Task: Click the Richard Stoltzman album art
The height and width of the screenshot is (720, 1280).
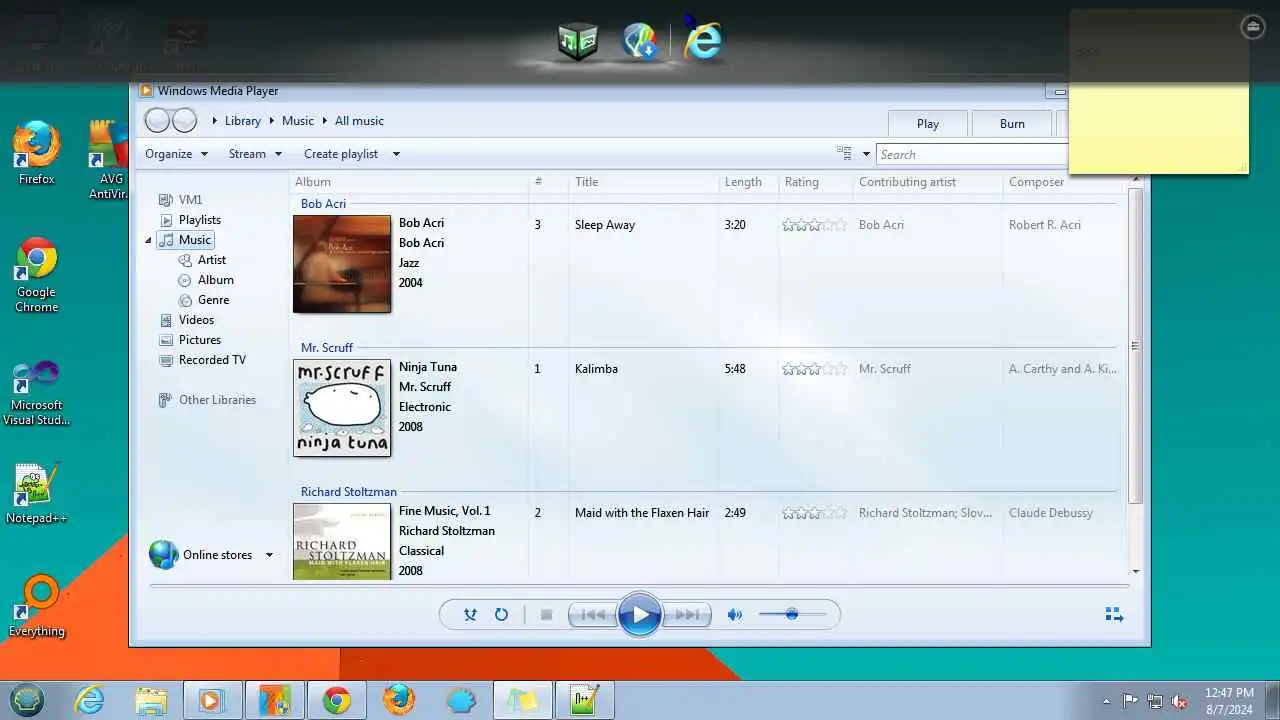Action: click(x=342, y=541)
